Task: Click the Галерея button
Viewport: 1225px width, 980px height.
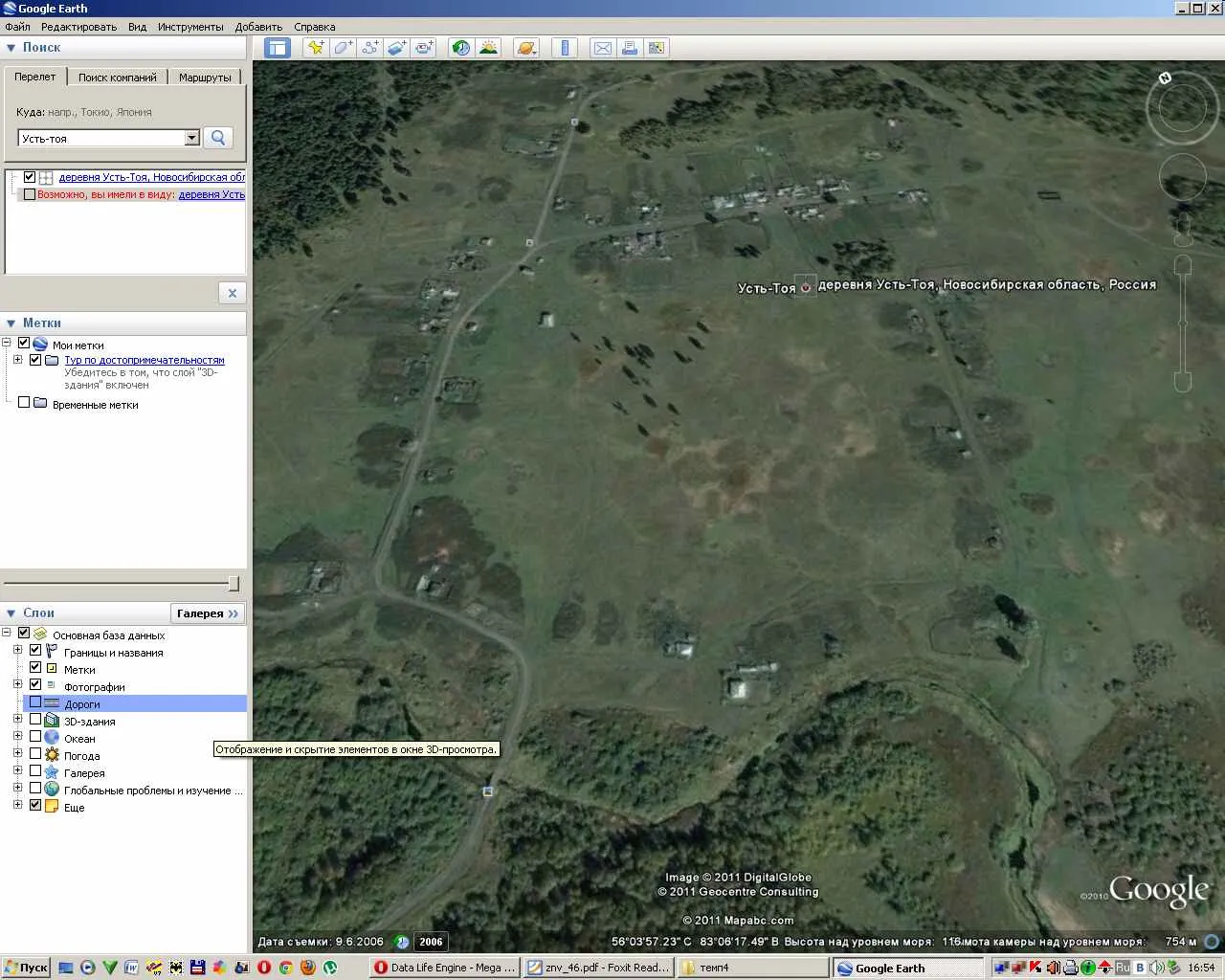Action: (208, 613)
